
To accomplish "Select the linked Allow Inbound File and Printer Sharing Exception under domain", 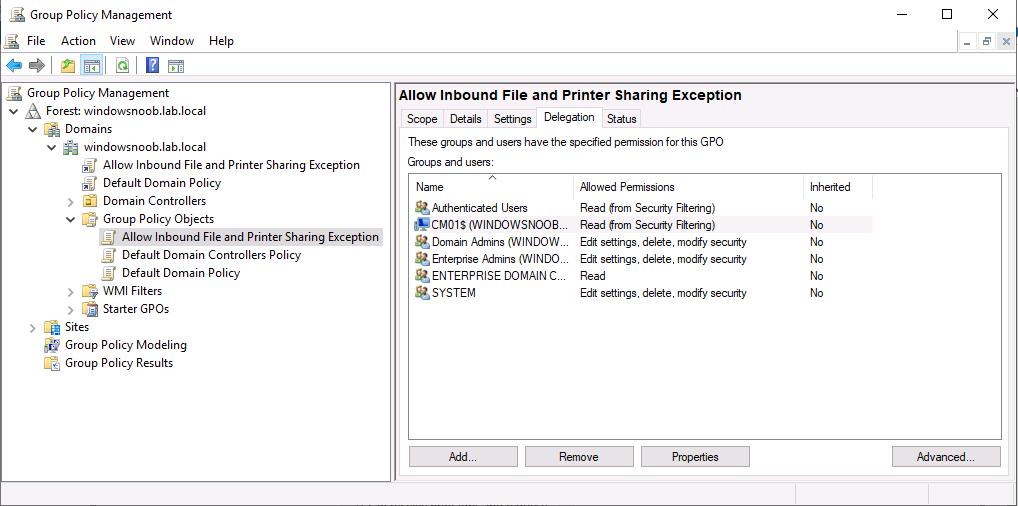I will tap(231, 165).
